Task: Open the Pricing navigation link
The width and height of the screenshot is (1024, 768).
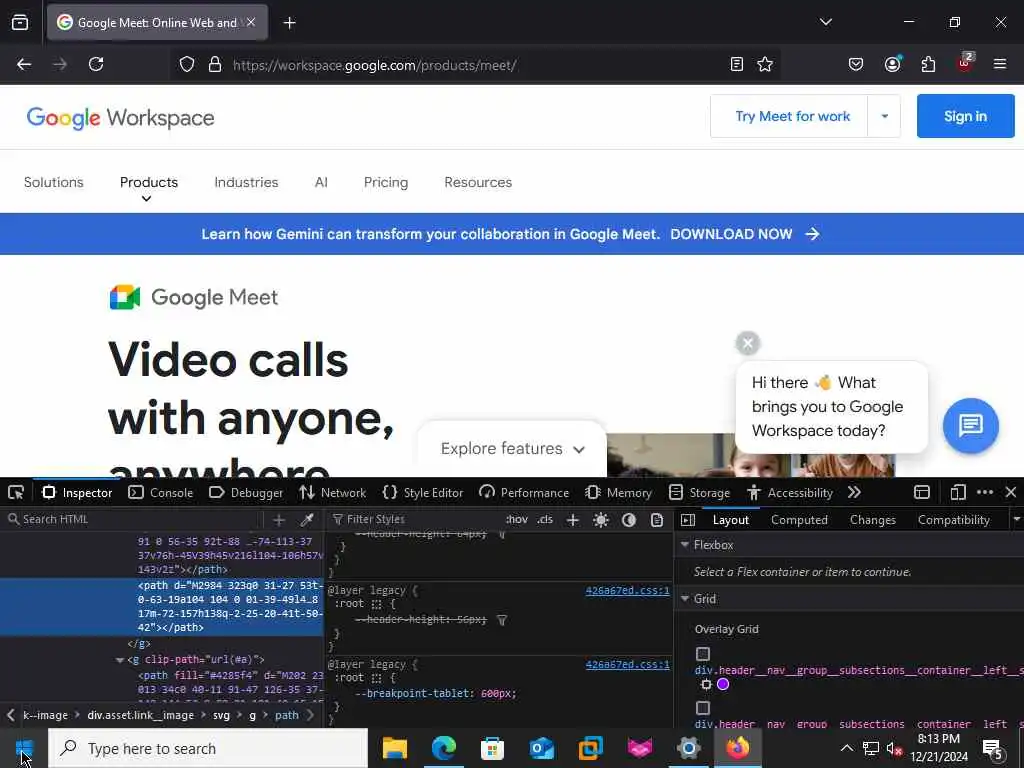Action: tap(386, 182)
